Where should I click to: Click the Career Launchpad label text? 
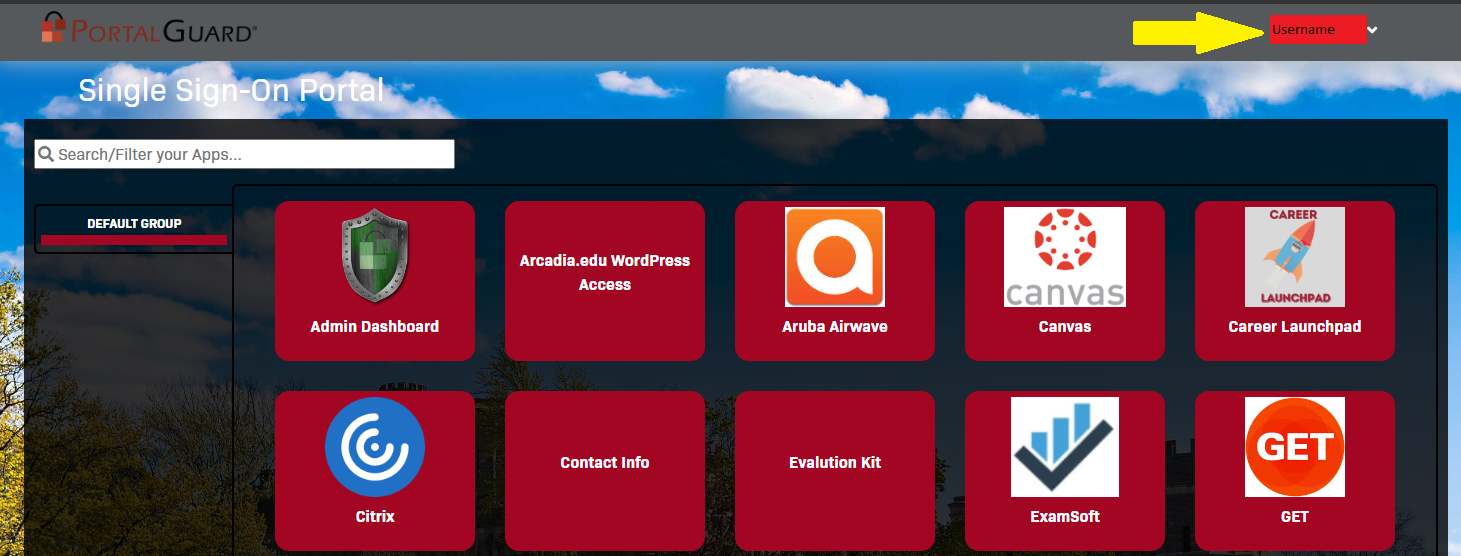pyautogui.click(x=1295, y=327)
